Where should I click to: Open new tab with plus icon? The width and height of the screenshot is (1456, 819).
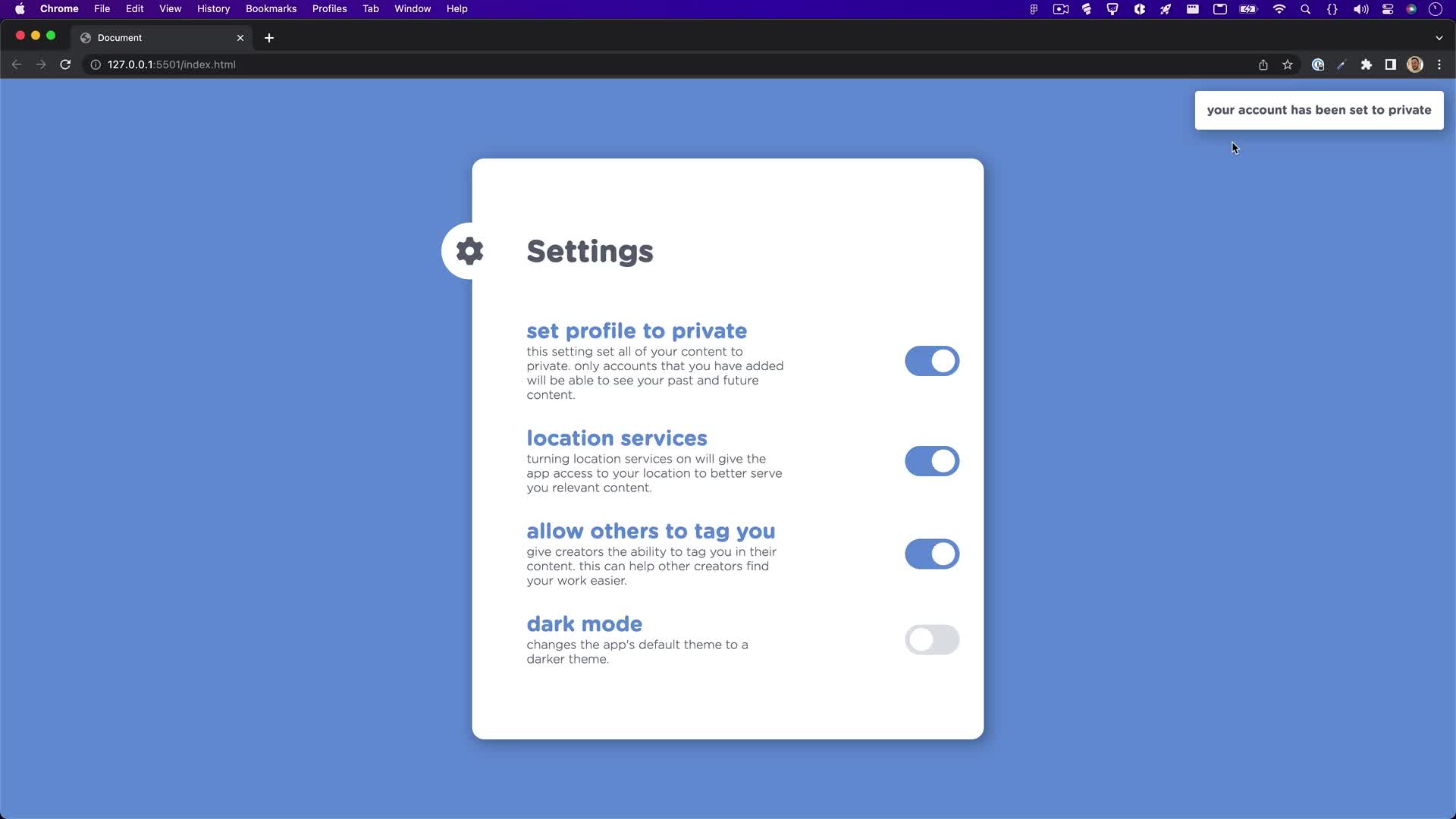pyautogui.click(x=269, y=38)
